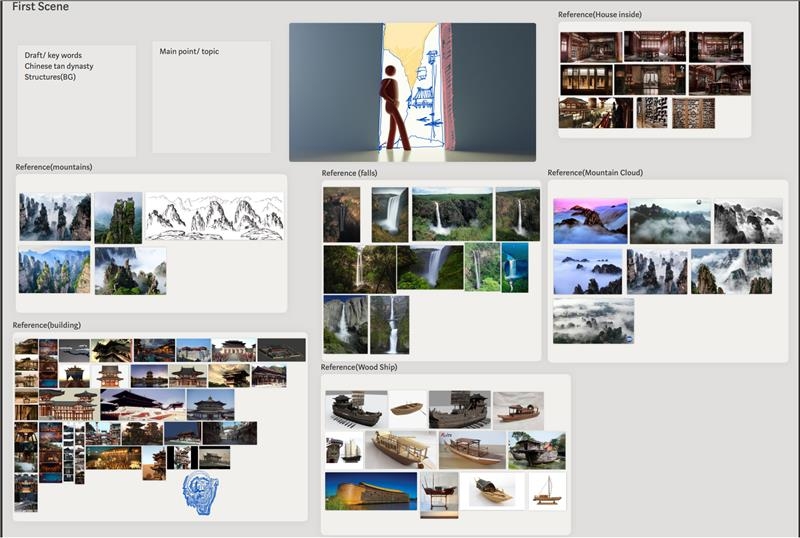Click the 'Reference(mountains)' label
This screenshot has width=800, height=538.
(x=54, y=167)
